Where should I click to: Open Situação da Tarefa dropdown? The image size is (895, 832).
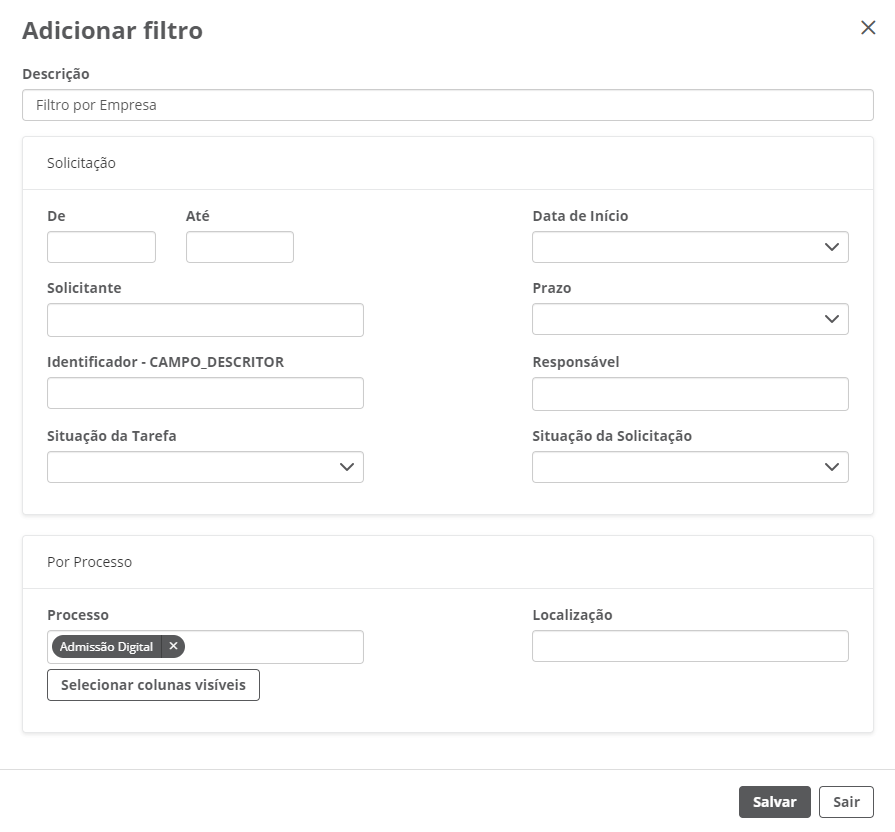[205, 467]
